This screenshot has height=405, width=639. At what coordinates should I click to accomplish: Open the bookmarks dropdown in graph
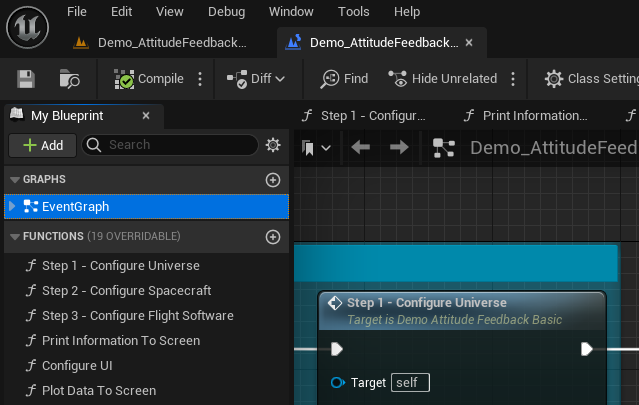[x=316, y=147]
